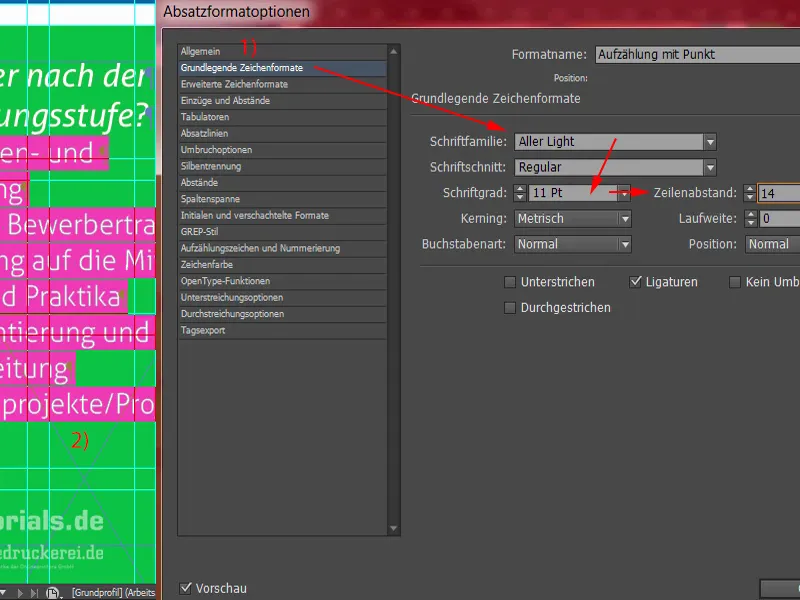The image size is (800, 600).
Task: Select Grundlegende Zeichenformate category
Action: coord(282,68)
